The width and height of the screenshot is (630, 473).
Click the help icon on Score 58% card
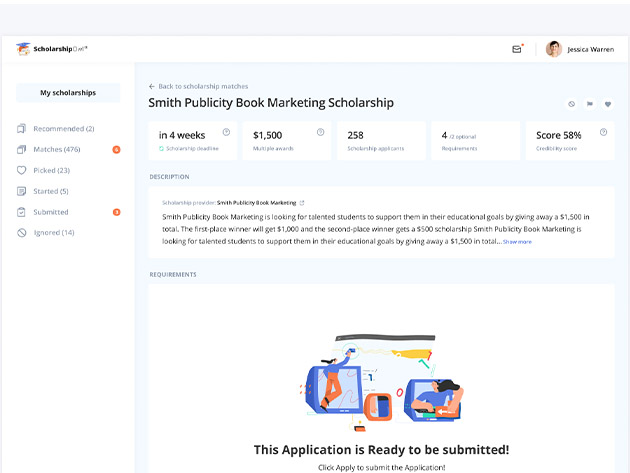pos(603,132)
